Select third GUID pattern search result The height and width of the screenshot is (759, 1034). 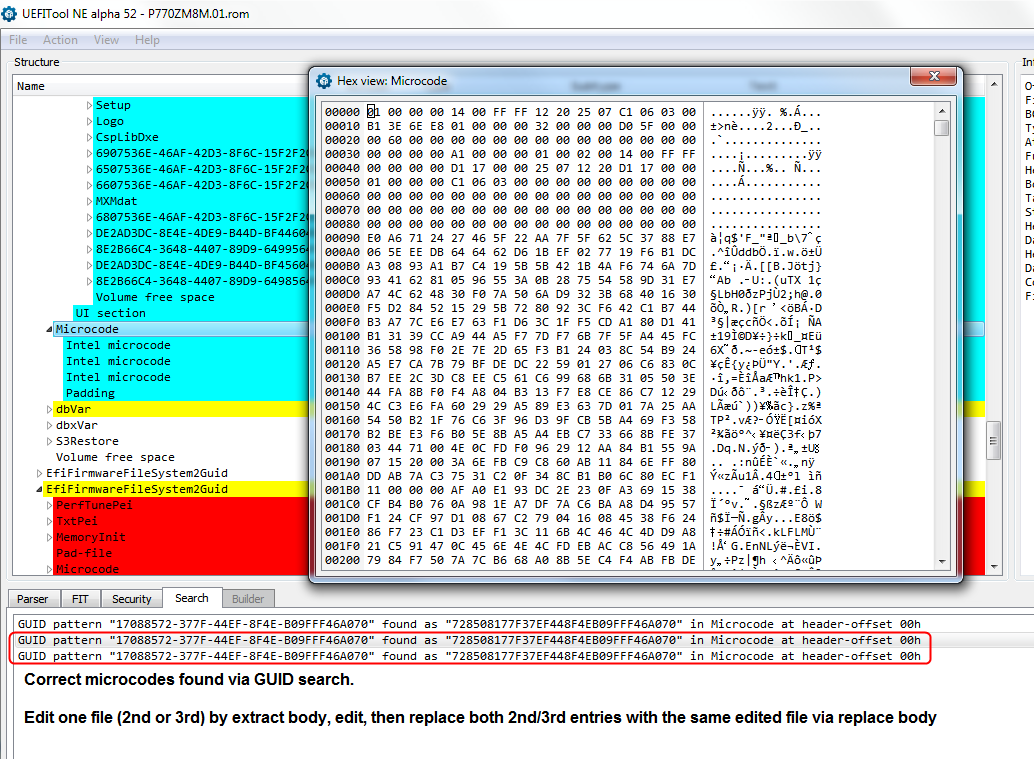pyautogui.click(x=469, y=656)
